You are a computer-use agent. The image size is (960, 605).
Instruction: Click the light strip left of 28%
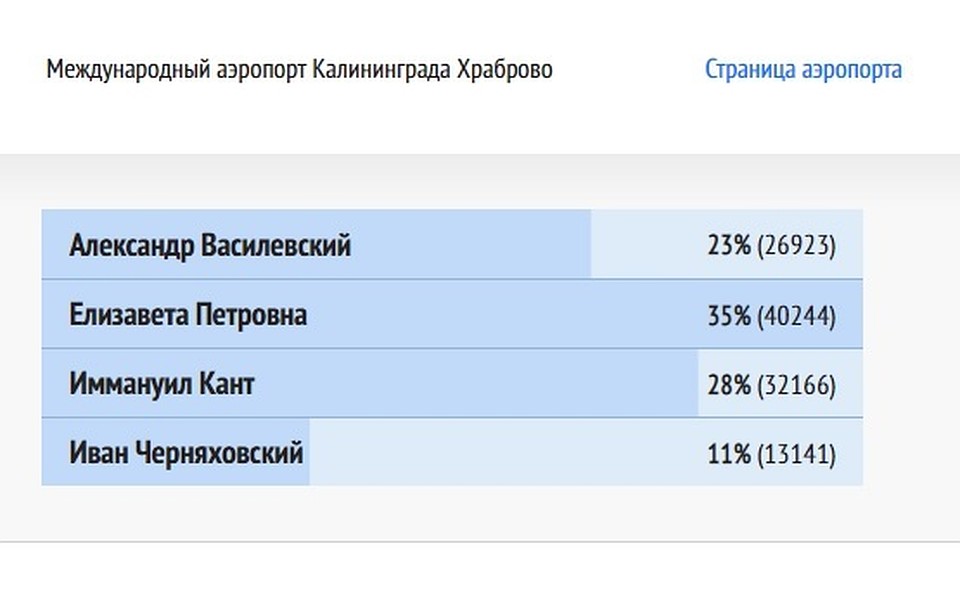click(702, 384)
